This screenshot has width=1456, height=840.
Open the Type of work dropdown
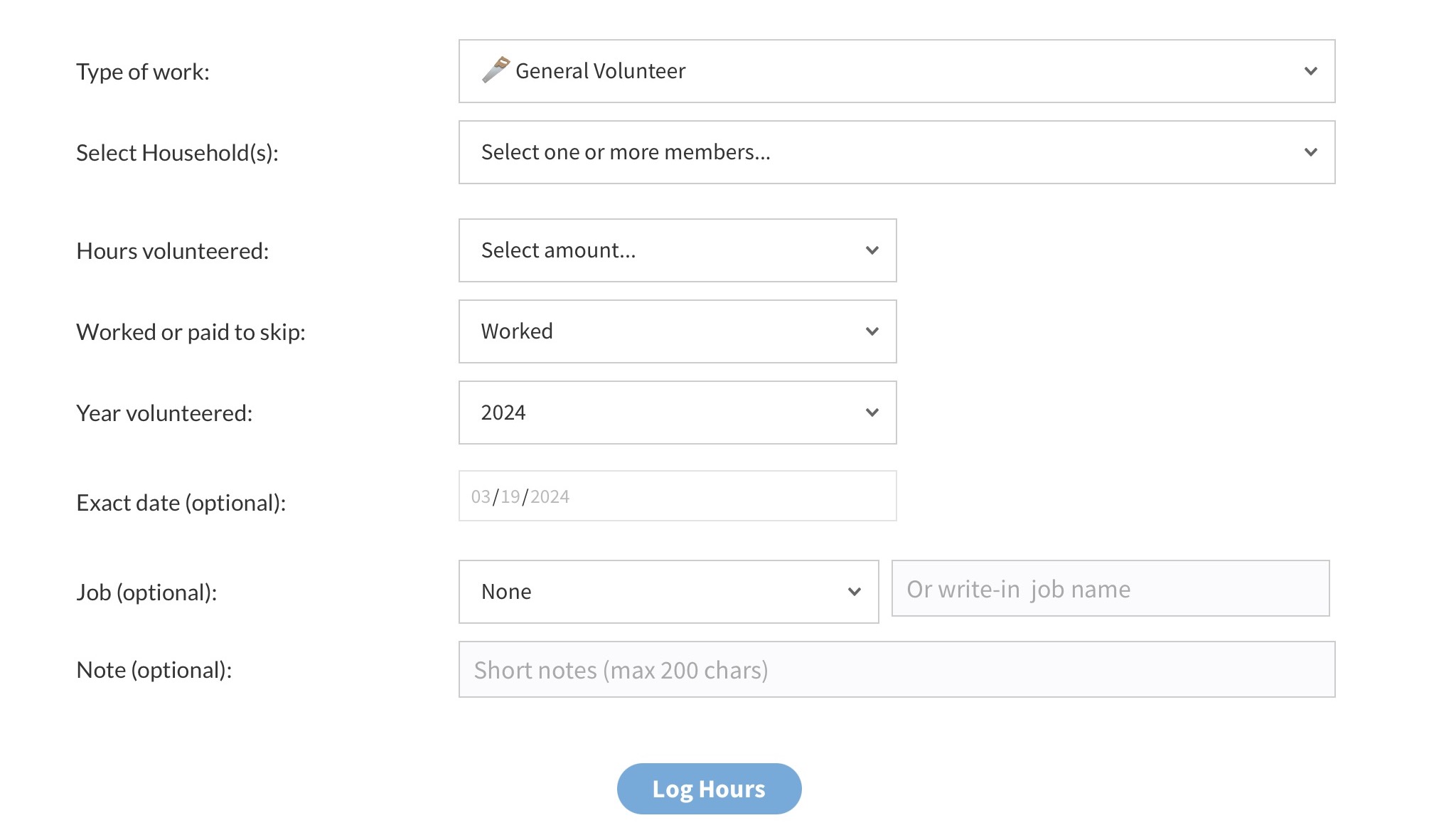pyautogui.click(x=896, y=71)
